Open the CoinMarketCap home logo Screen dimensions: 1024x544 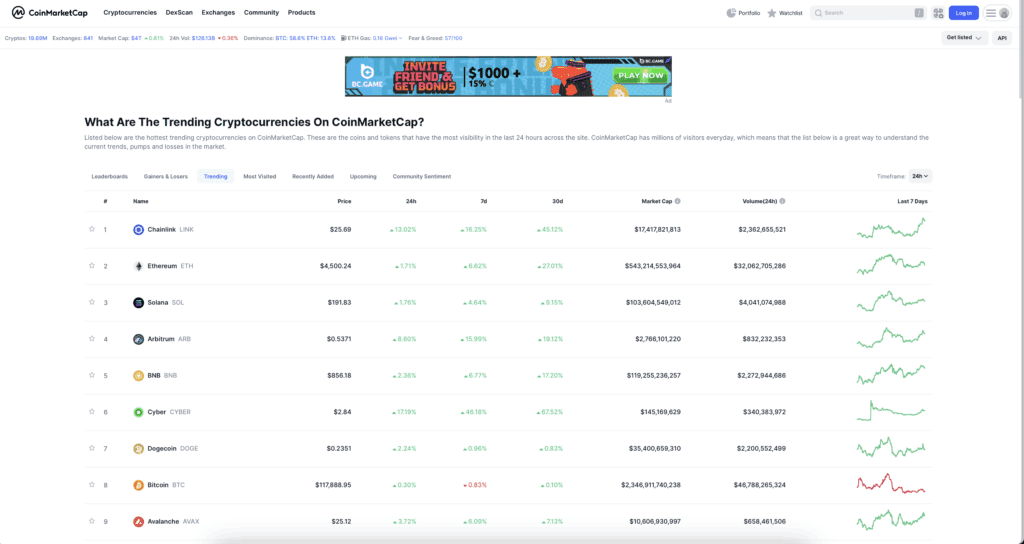point(50,12)
